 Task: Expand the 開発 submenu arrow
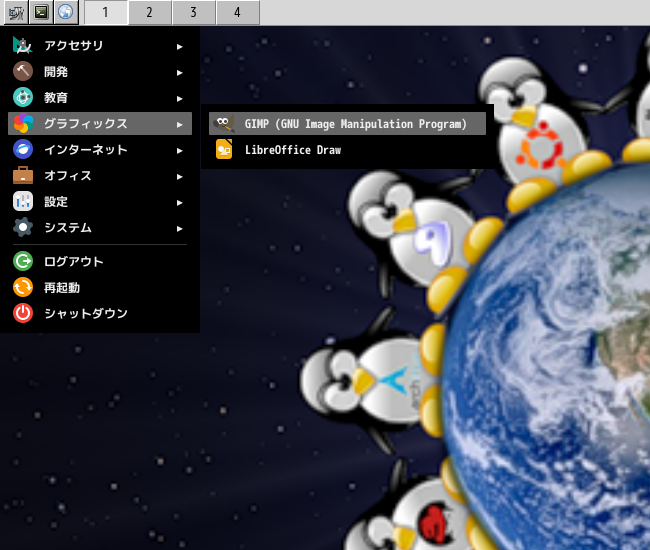(179, 73)
